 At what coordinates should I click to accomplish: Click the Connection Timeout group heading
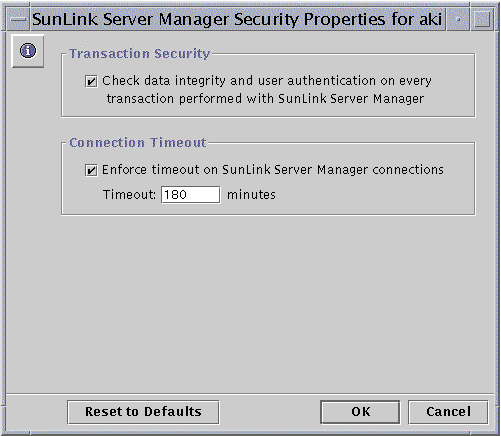138,143
